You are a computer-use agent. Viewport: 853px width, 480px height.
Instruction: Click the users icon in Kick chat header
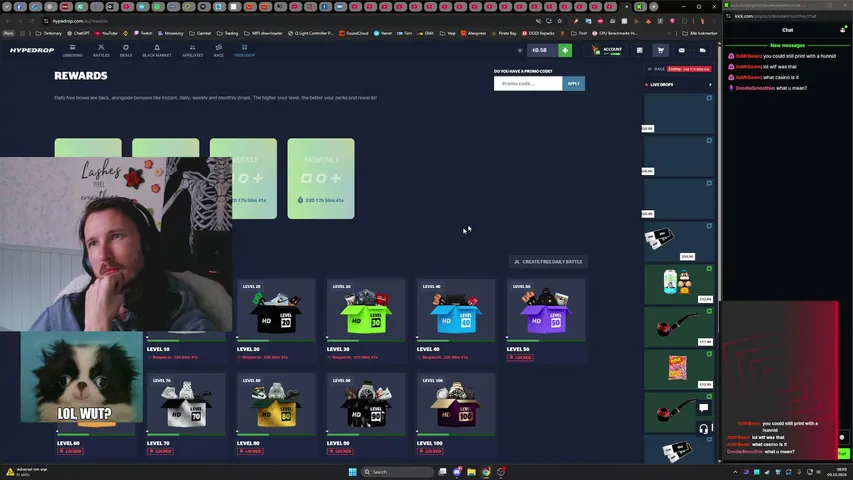pos(843,30)
